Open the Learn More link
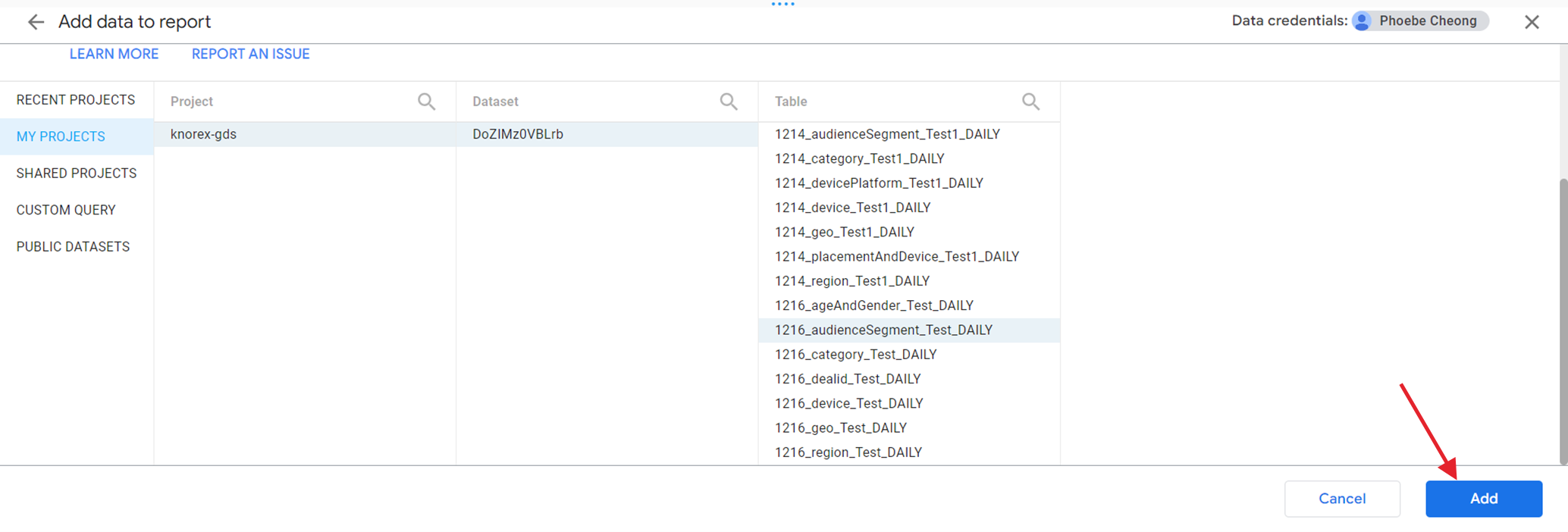The image size is (1568, 532). click(114, 54)
